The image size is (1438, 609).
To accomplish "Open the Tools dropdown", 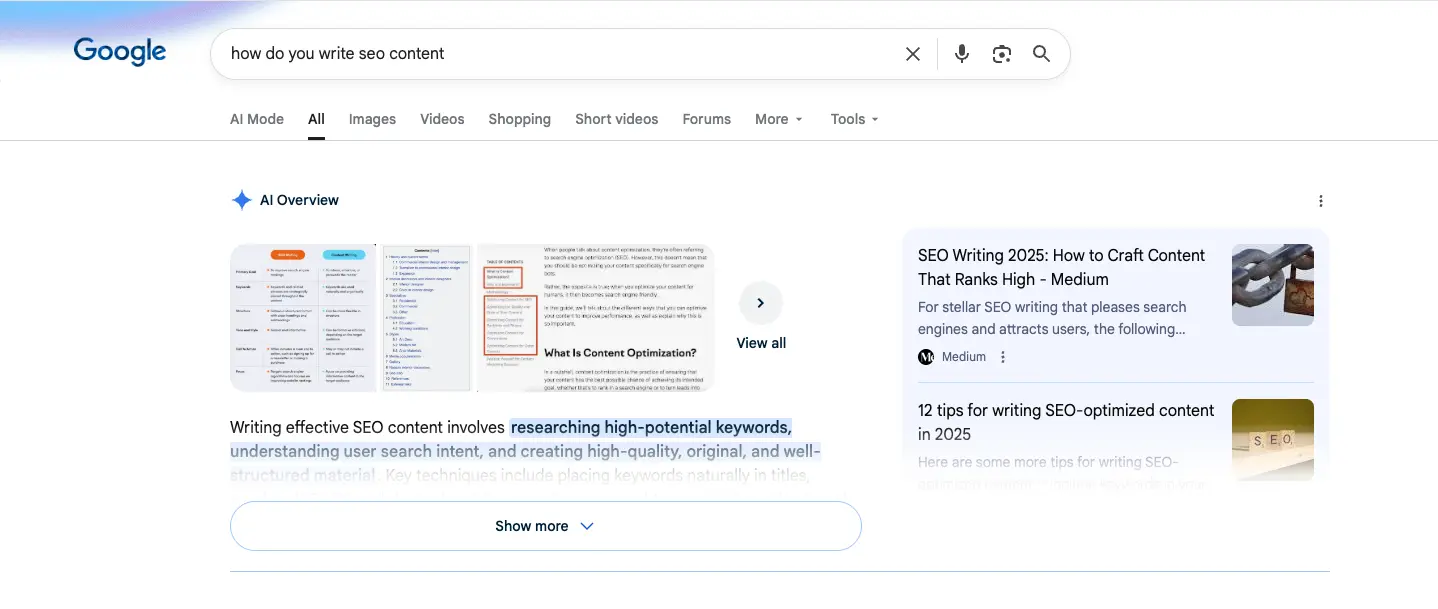I will (x=854, y=119).
